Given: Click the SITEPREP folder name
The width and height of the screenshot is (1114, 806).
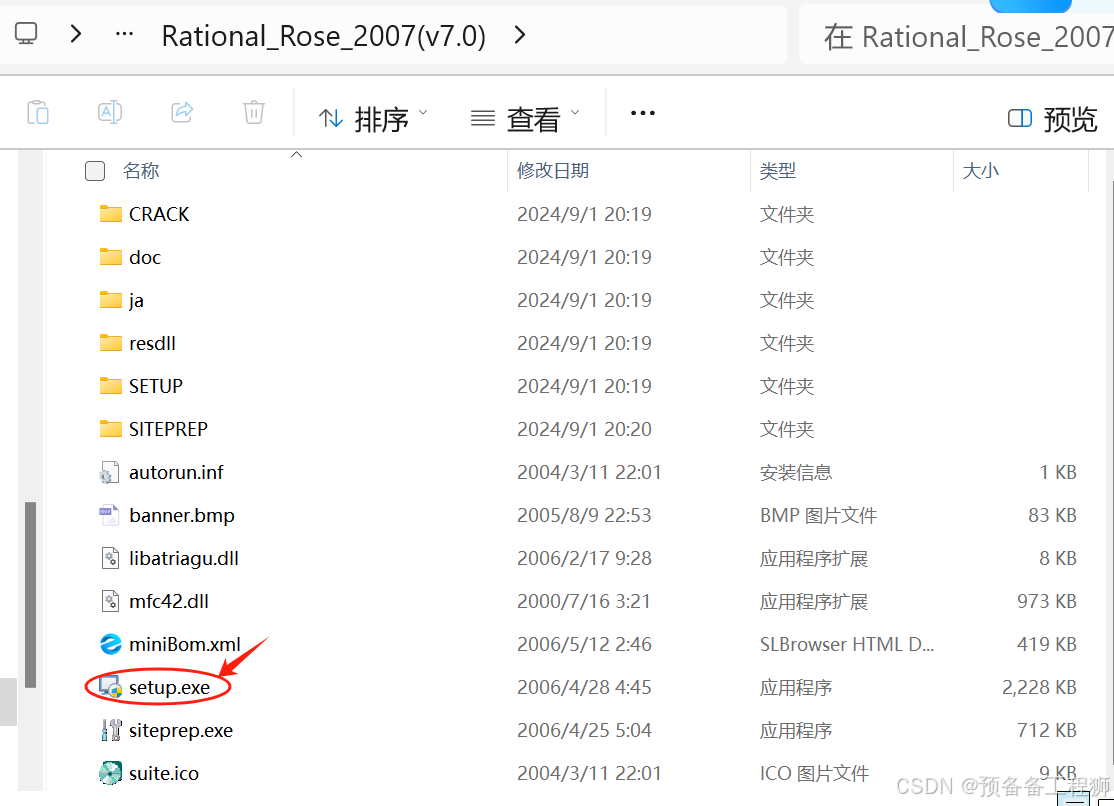Looking at the screenshot, I should 168,429.
